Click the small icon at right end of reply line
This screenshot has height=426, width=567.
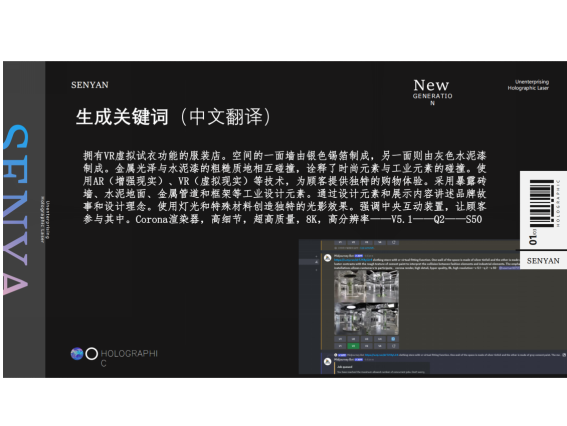pyautogui.click(x=564, y=355)
